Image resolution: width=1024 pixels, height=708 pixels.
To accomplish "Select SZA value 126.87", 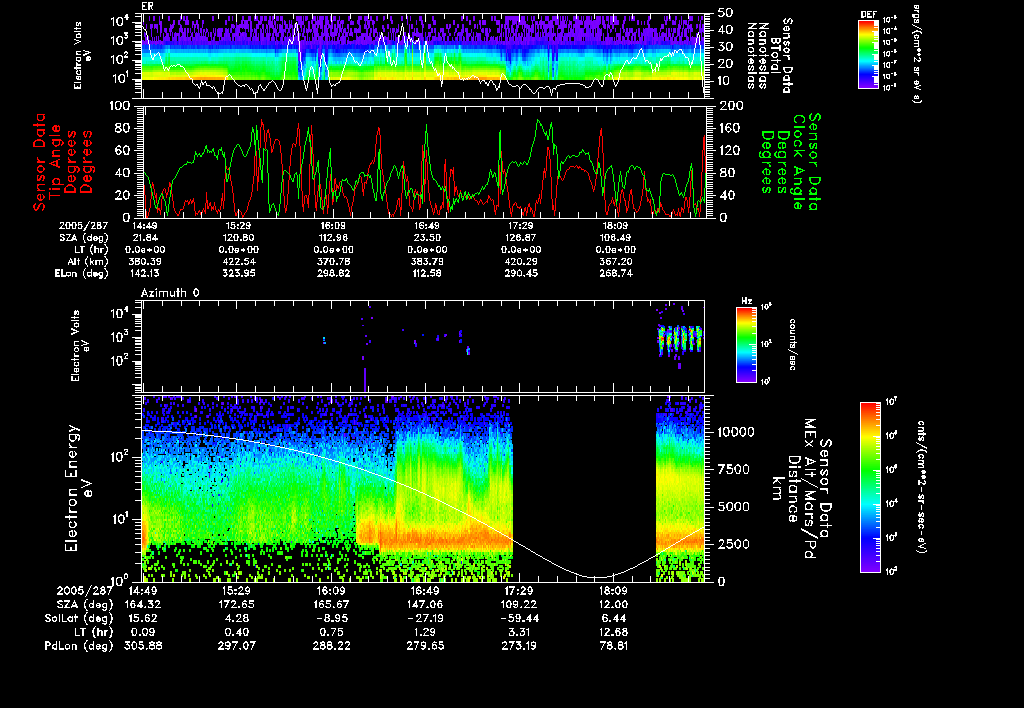I will (x=520, y=238).
